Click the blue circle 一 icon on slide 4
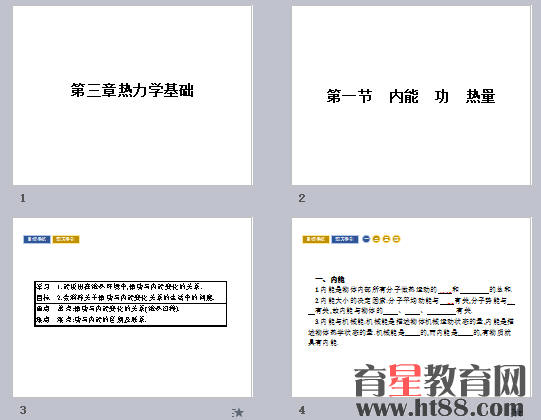The image size is (541, 420). click(366, 239)
